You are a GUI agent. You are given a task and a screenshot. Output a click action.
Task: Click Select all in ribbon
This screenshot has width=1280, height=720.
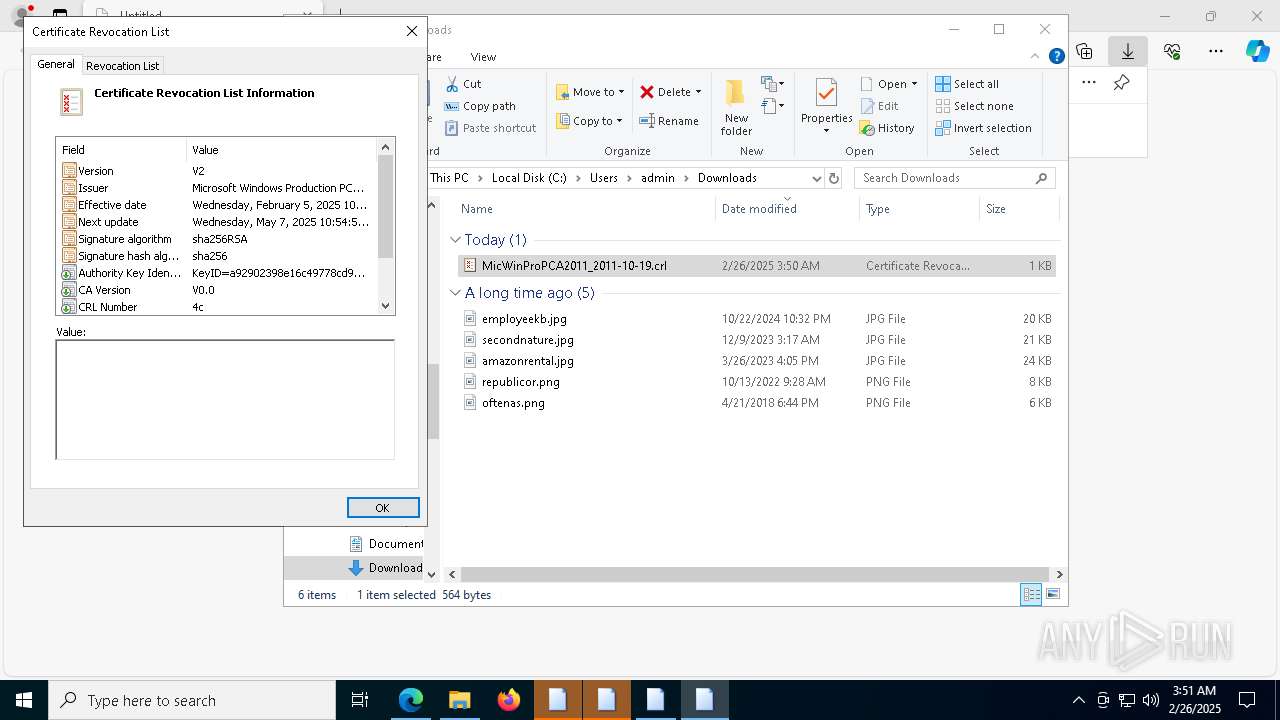967,84
